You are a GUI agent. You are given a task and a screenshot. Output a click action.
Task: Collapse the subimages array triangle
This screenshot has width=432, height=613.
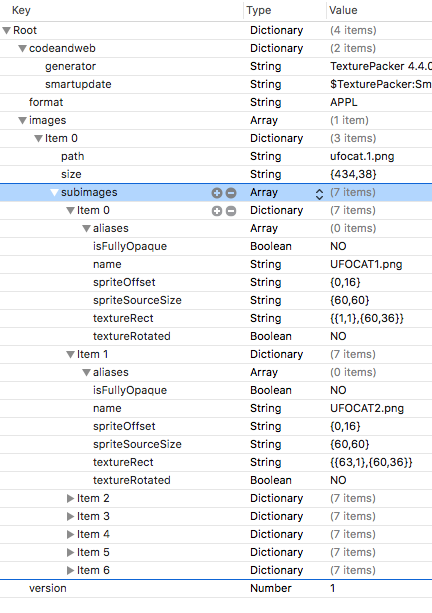(x=55, y=192)
